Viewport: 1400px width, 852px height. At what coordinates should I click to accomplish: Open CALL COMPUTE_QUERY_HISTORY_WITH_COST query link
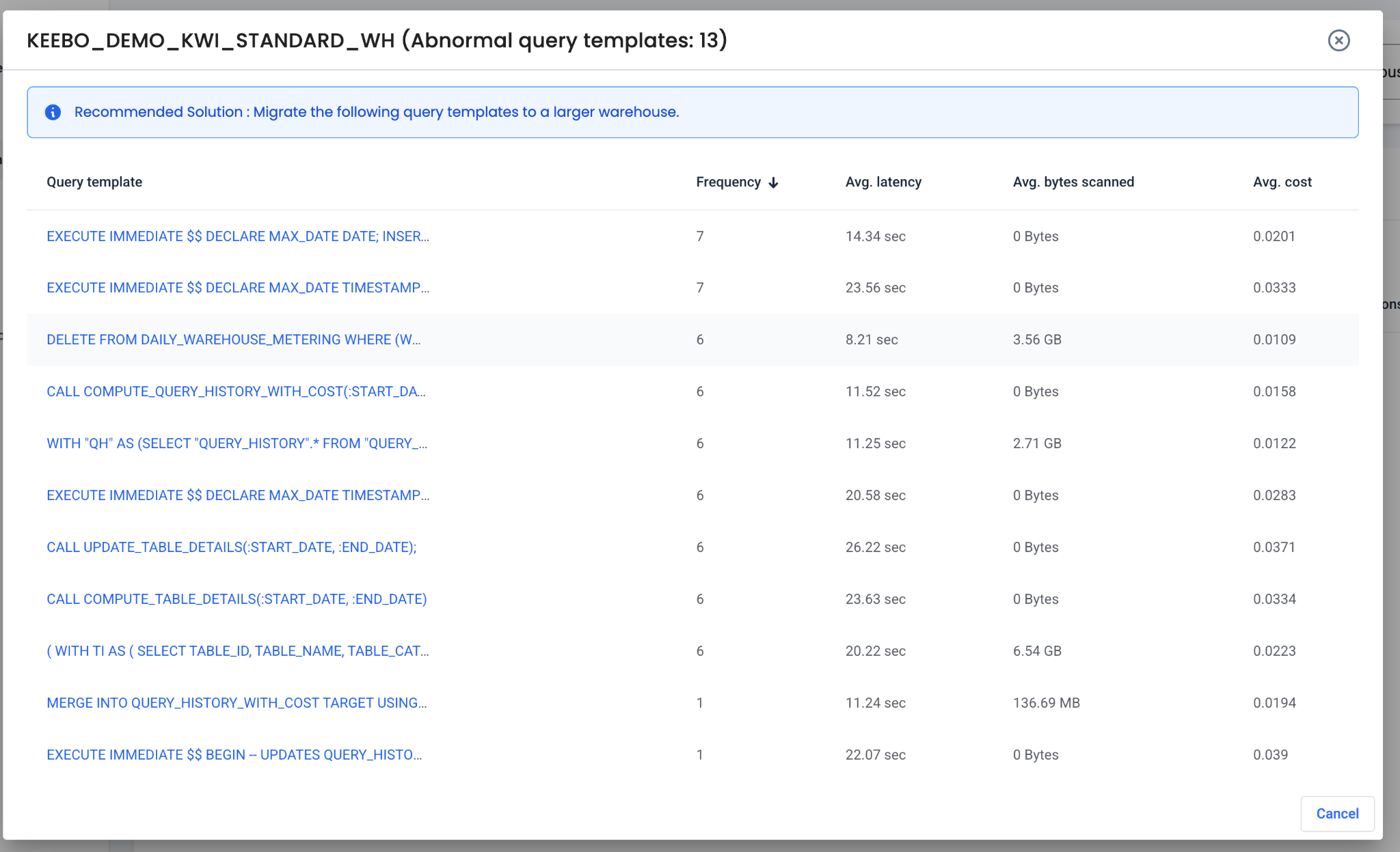coord(236,391)
